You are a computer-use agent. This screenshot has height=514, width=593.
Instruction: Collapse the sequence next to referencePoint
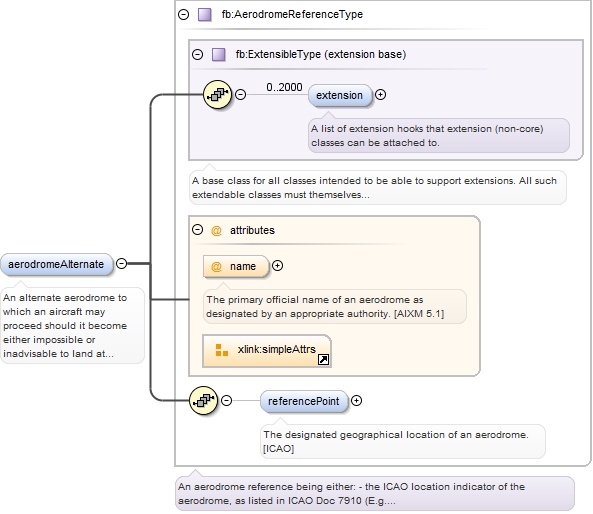pos(226,400)
